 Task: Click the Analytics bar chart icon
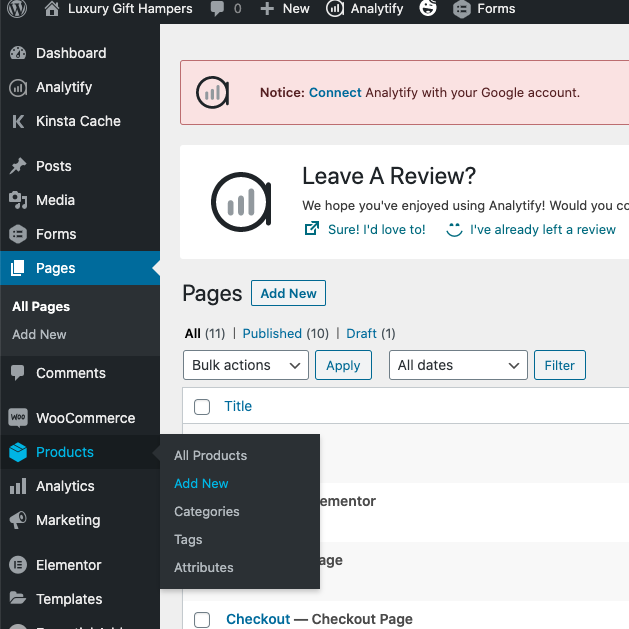click(18, 486)
